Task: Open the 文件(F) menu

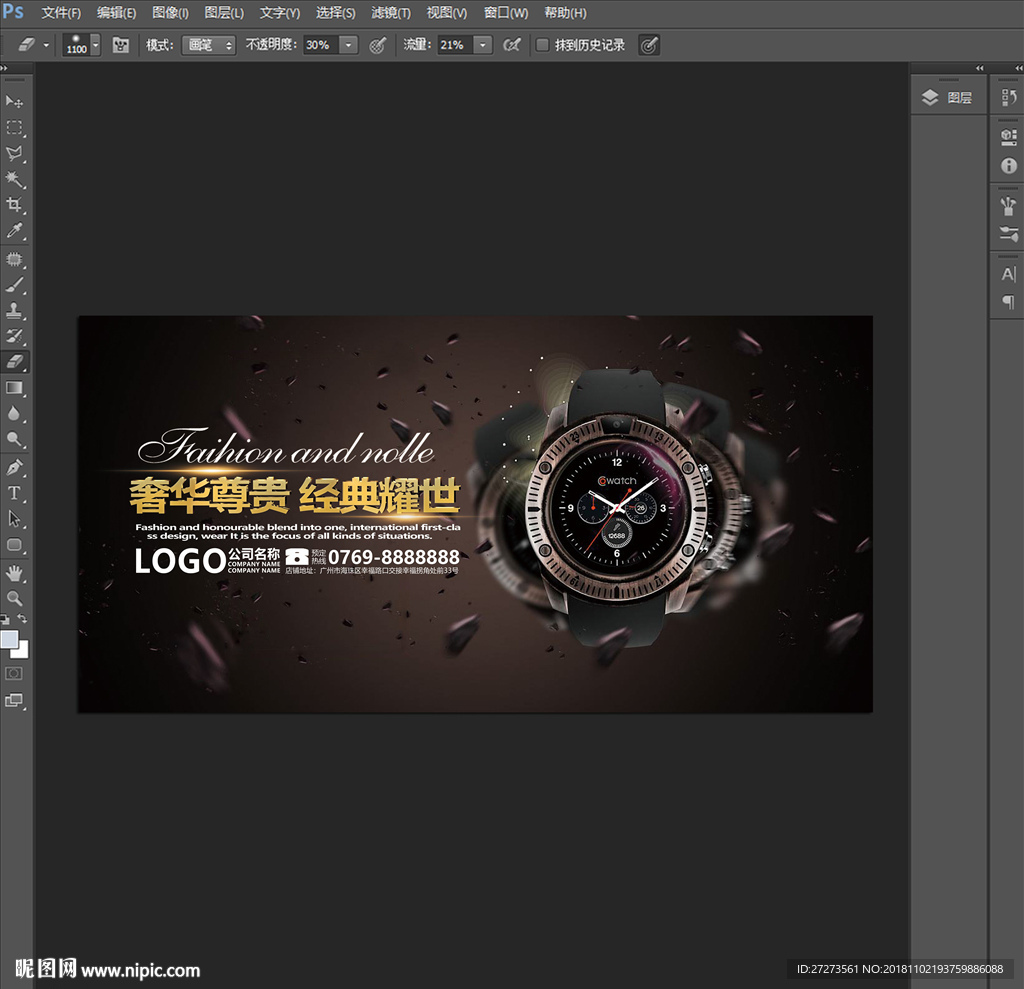Action: pyautogui.click(x=61, y=13)
